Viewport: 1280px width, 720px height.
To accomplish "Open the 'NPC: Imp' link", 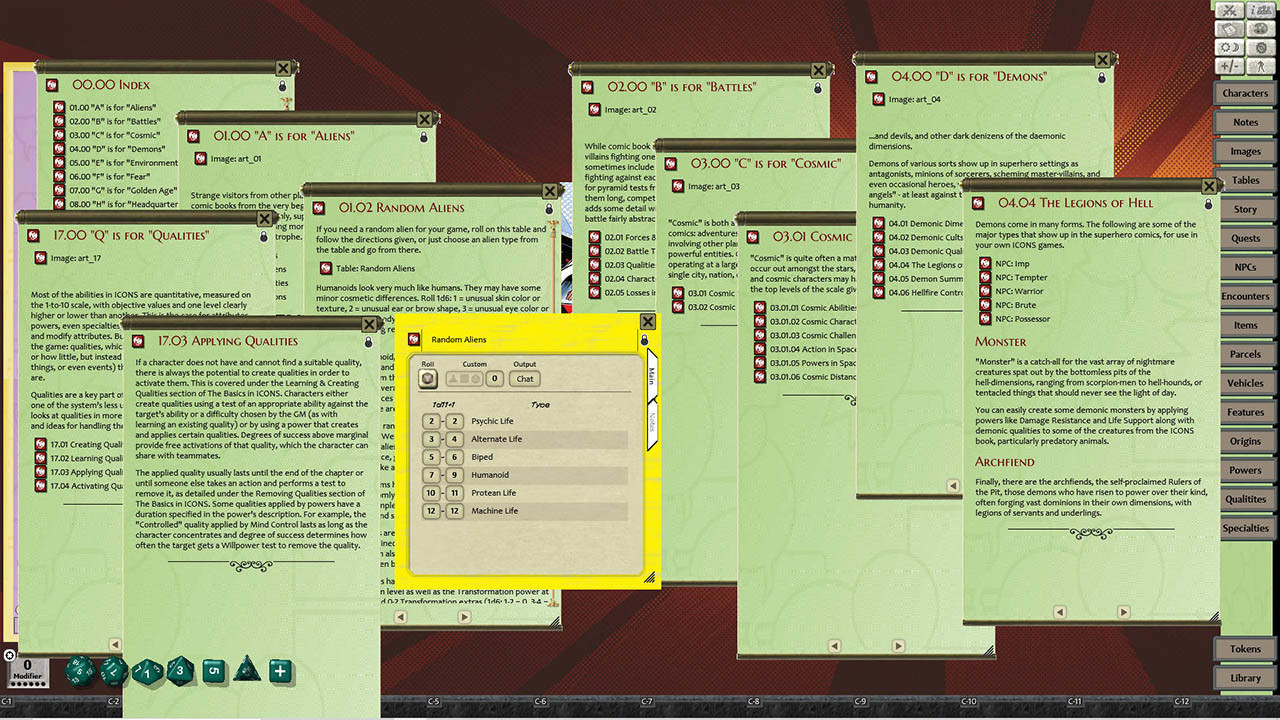I will click(1014, 263).
